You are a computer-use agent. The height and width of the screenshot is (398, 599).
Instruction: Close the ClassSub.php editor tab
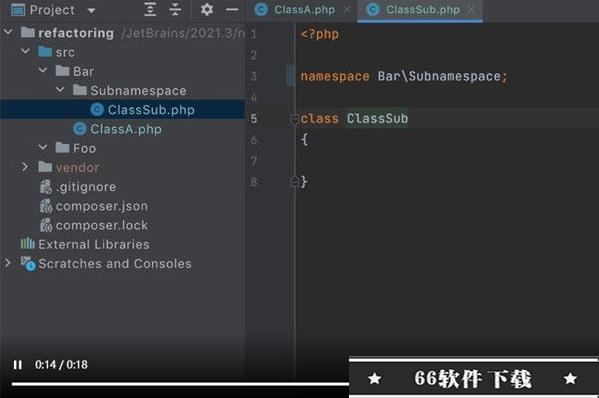click(472, 10)
